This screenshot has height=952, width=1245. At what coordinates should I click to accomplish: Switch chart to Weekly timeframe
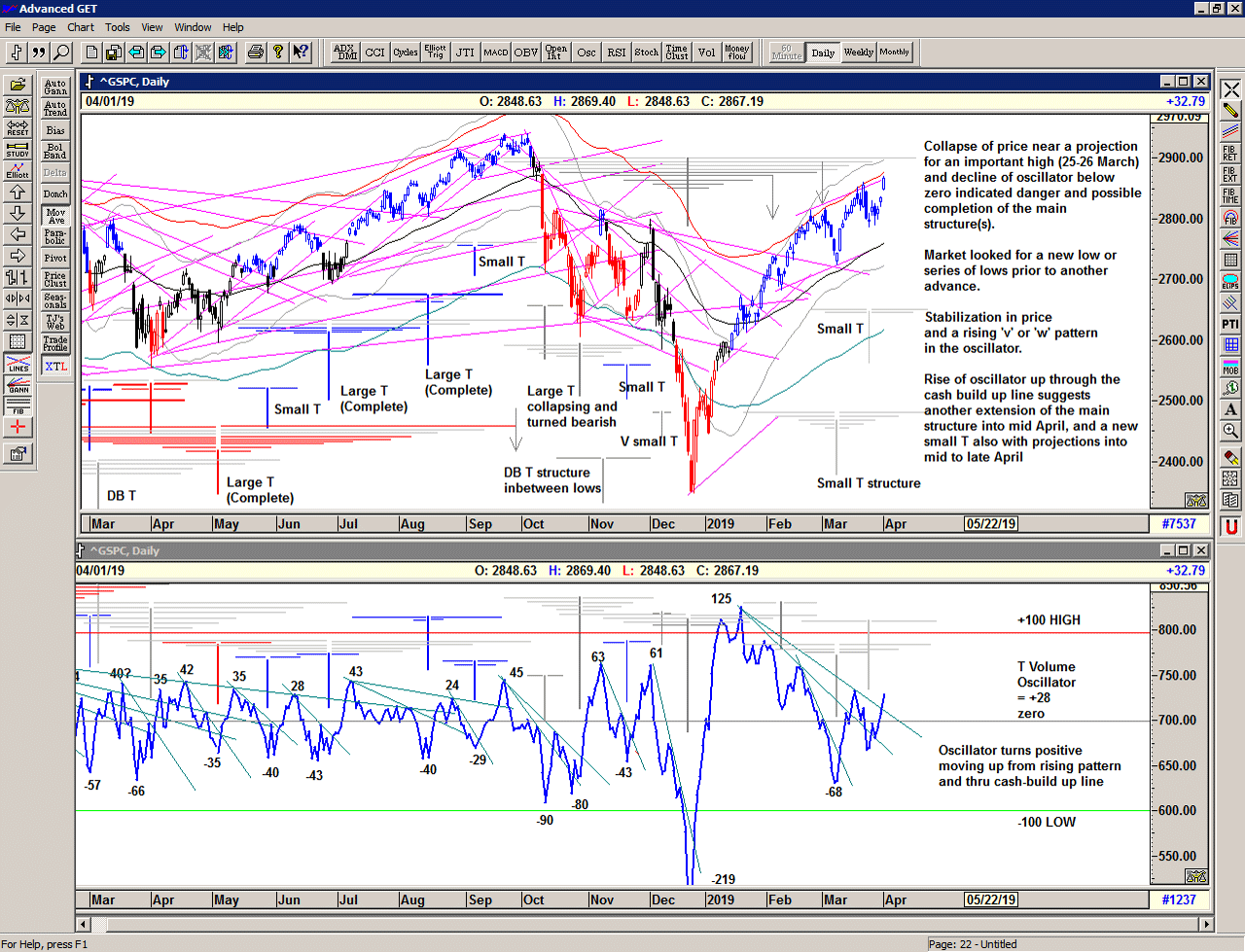coord(858,53)
